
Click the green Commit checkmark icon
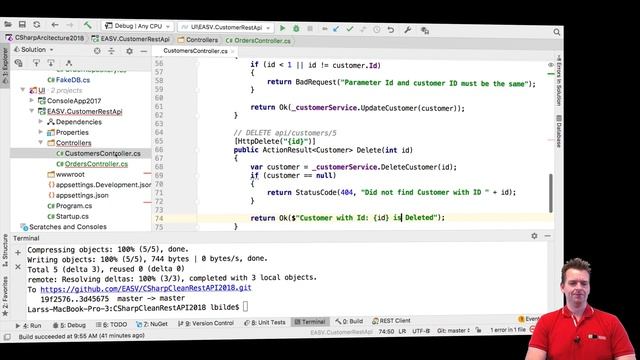click(350, 29)
